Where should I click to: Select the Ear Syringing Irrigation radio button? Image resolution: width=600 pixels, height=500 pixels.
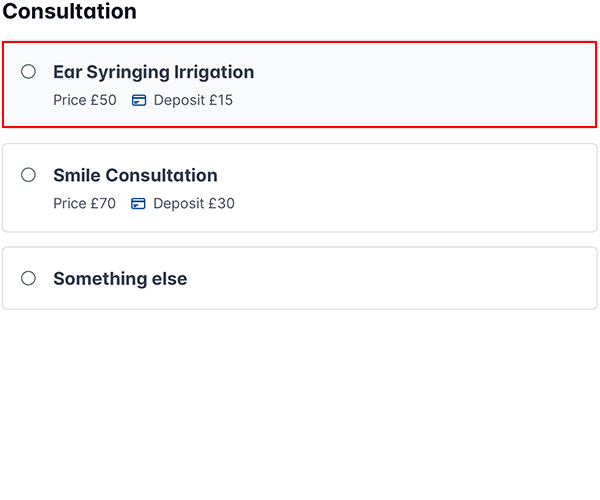(29, 72)
